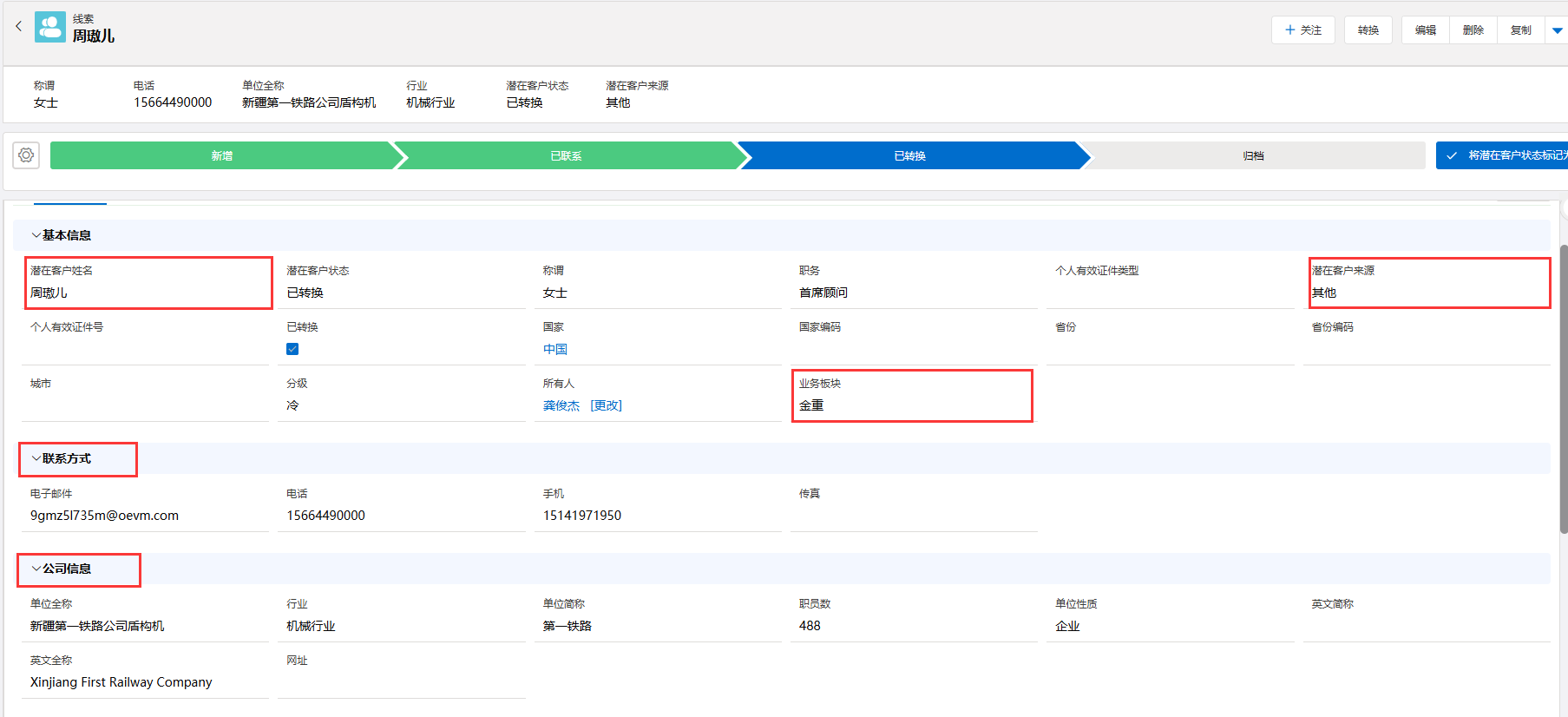This screenshot has height=717, width=1568.
Task: Open the owner link 龚俊杰
Action: click(561, 405)
